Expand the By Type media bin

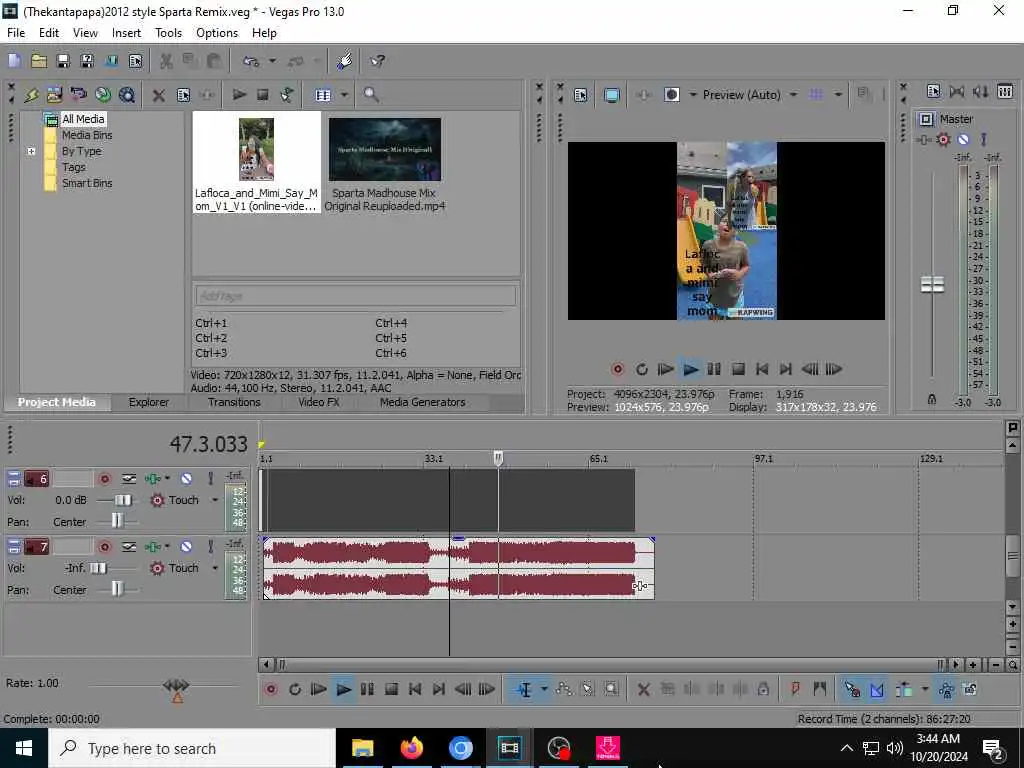(31, 151)
